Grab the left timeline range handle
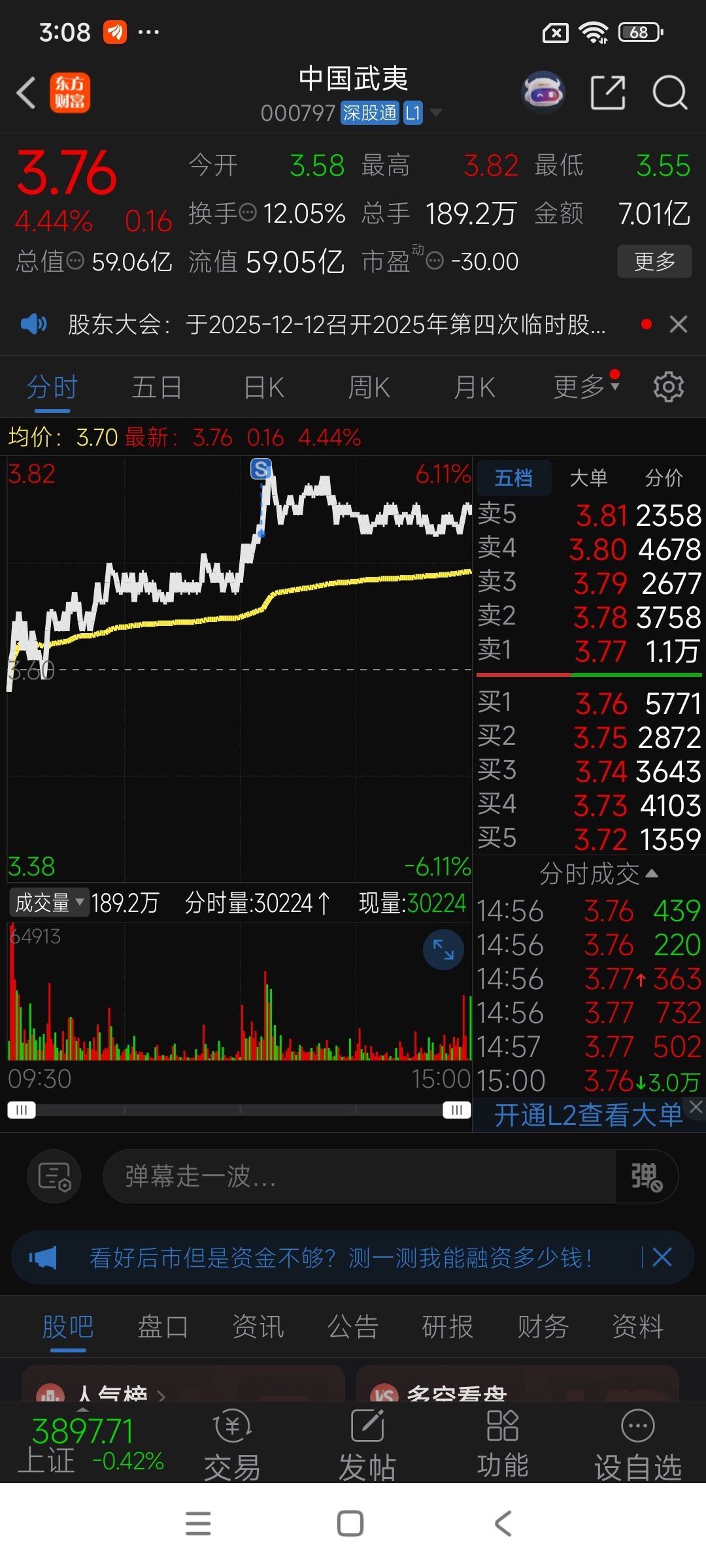 [22, 1110]
